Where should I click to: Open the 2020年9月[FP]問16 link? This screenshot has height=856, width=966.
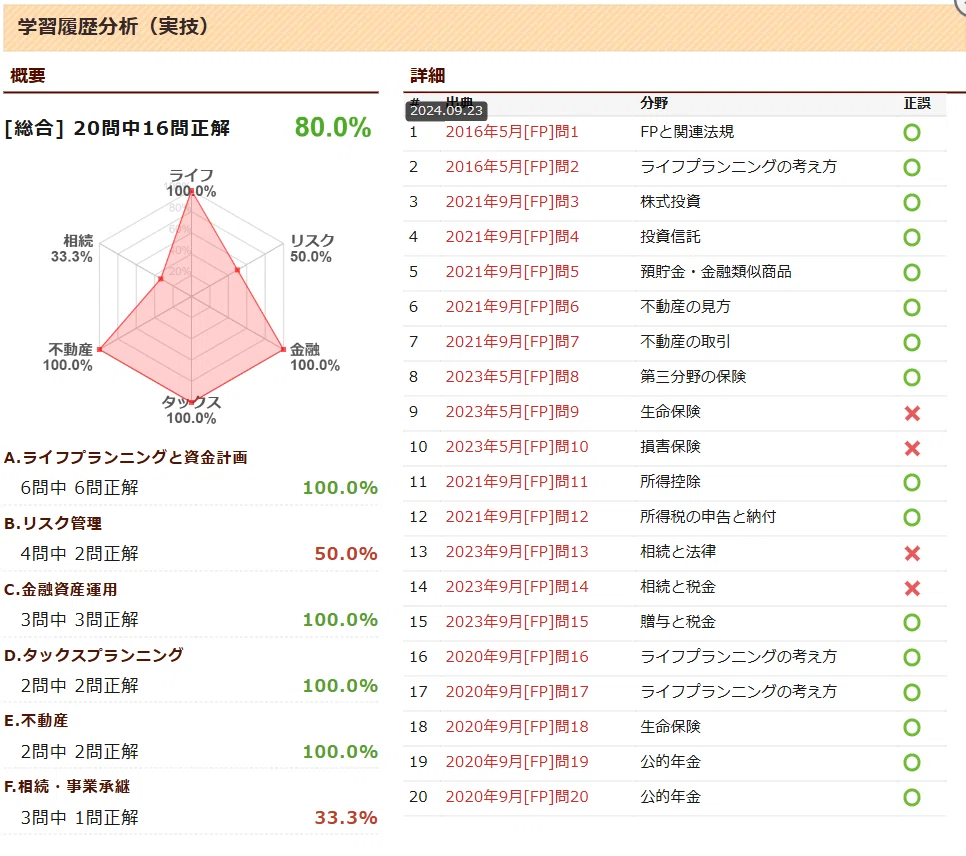(517, 657)
